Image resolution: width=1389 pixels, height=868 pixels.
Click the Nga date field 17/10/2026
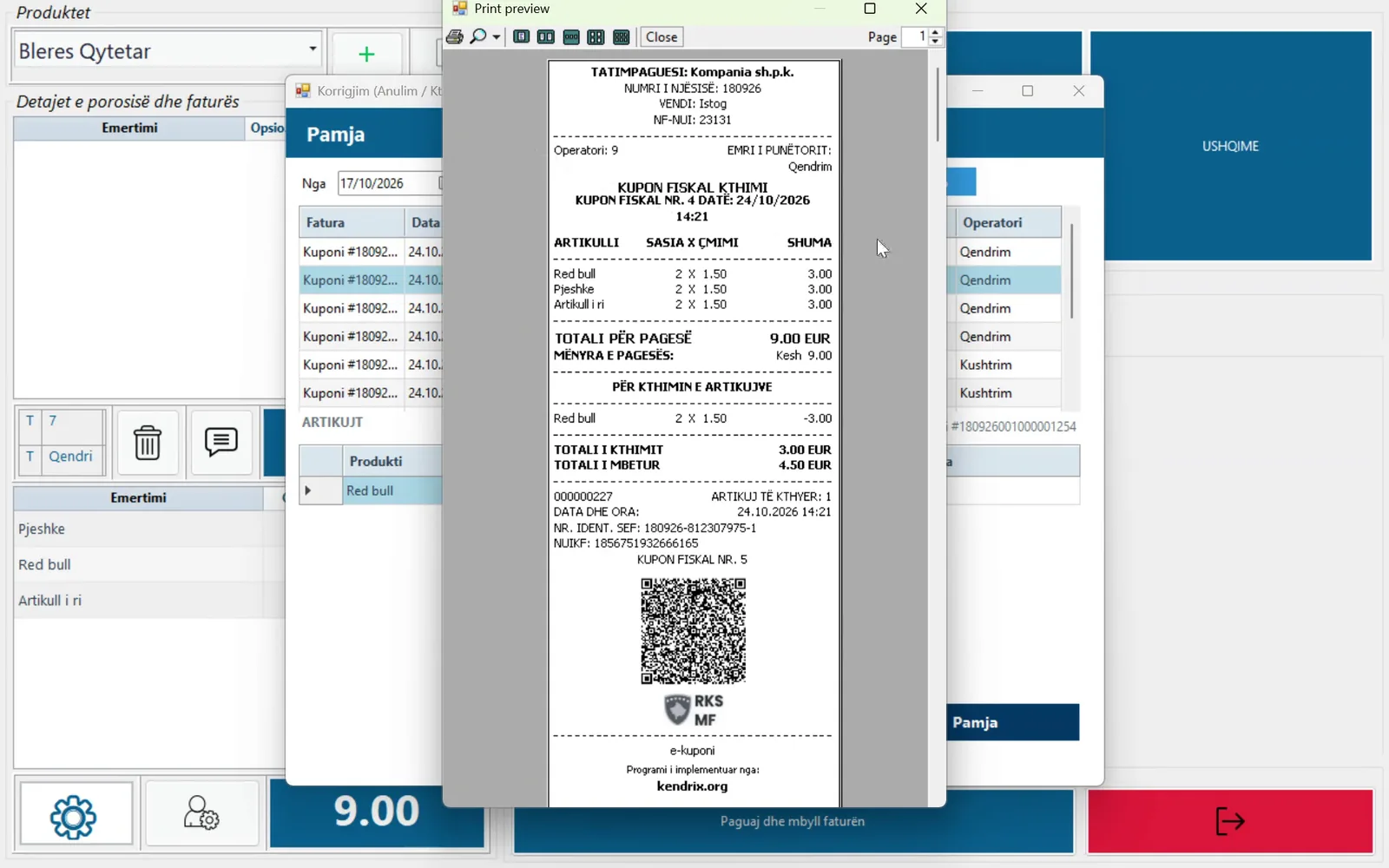pyautogui.click(x=390, y=183)
